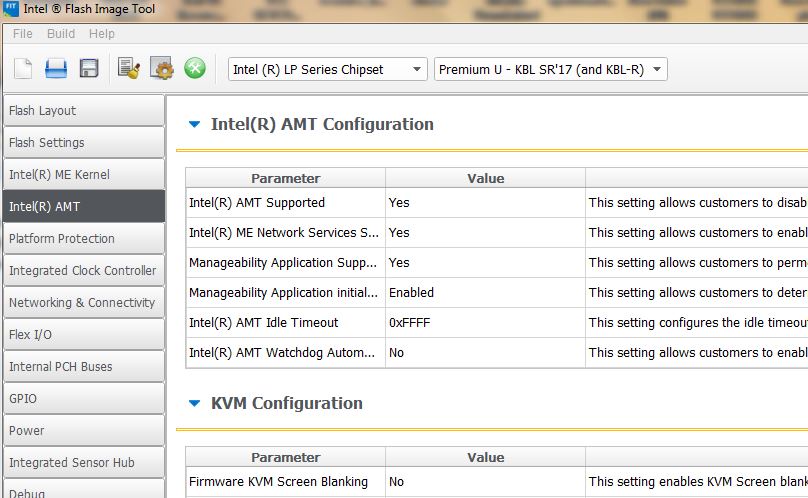Image resolution: width=808 pixels, height=498 pixels.
Task: Click the Flash Image Tool title icon
Action: click(x=11, y=11)
